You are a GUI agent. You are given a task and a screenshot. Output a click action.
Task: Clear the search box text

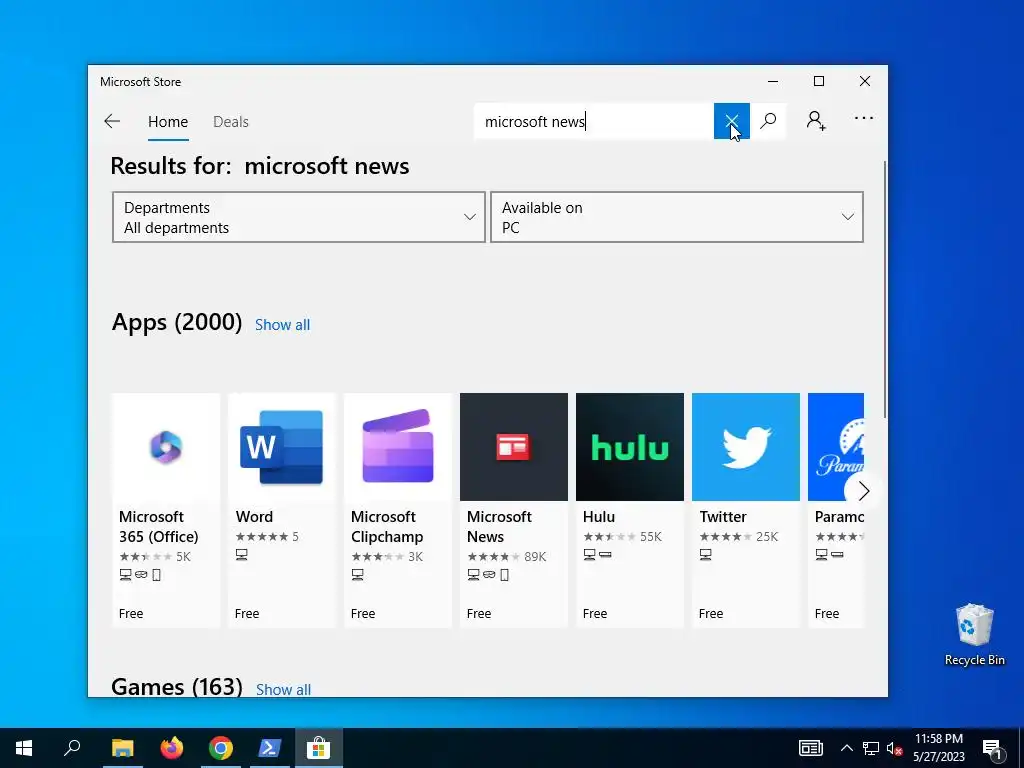731,121
